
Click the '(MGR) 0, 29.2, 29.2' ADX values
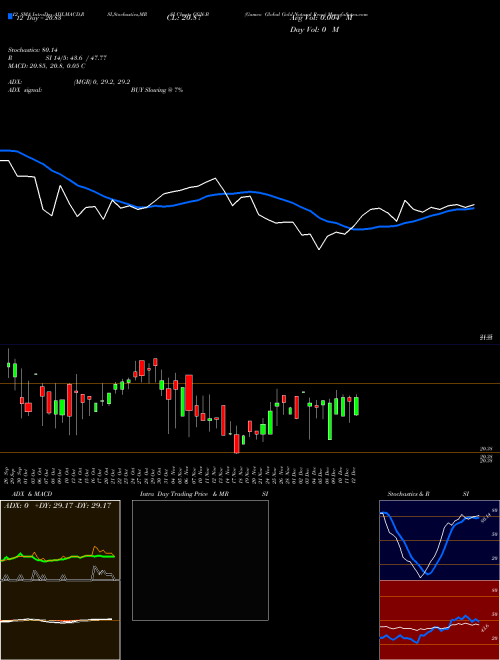[x=101, y=82]
